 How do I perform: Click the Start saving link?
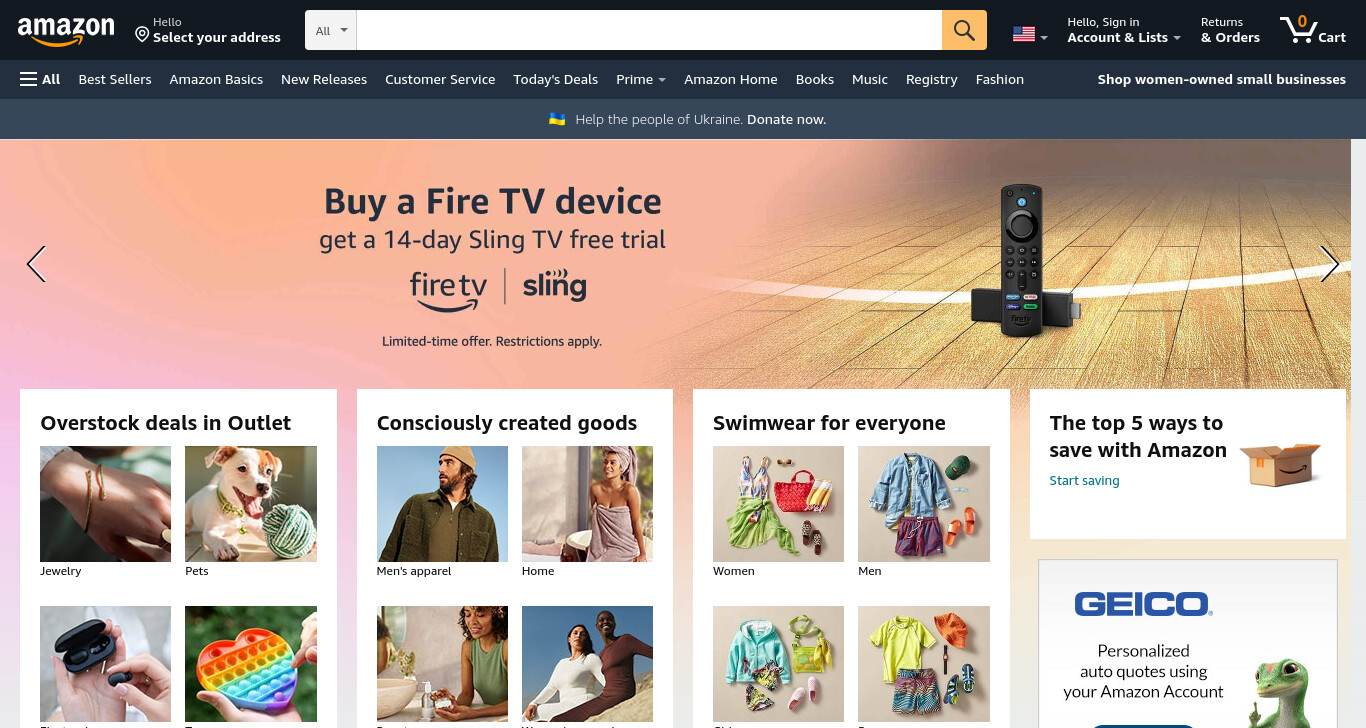tap(1084, 481)
